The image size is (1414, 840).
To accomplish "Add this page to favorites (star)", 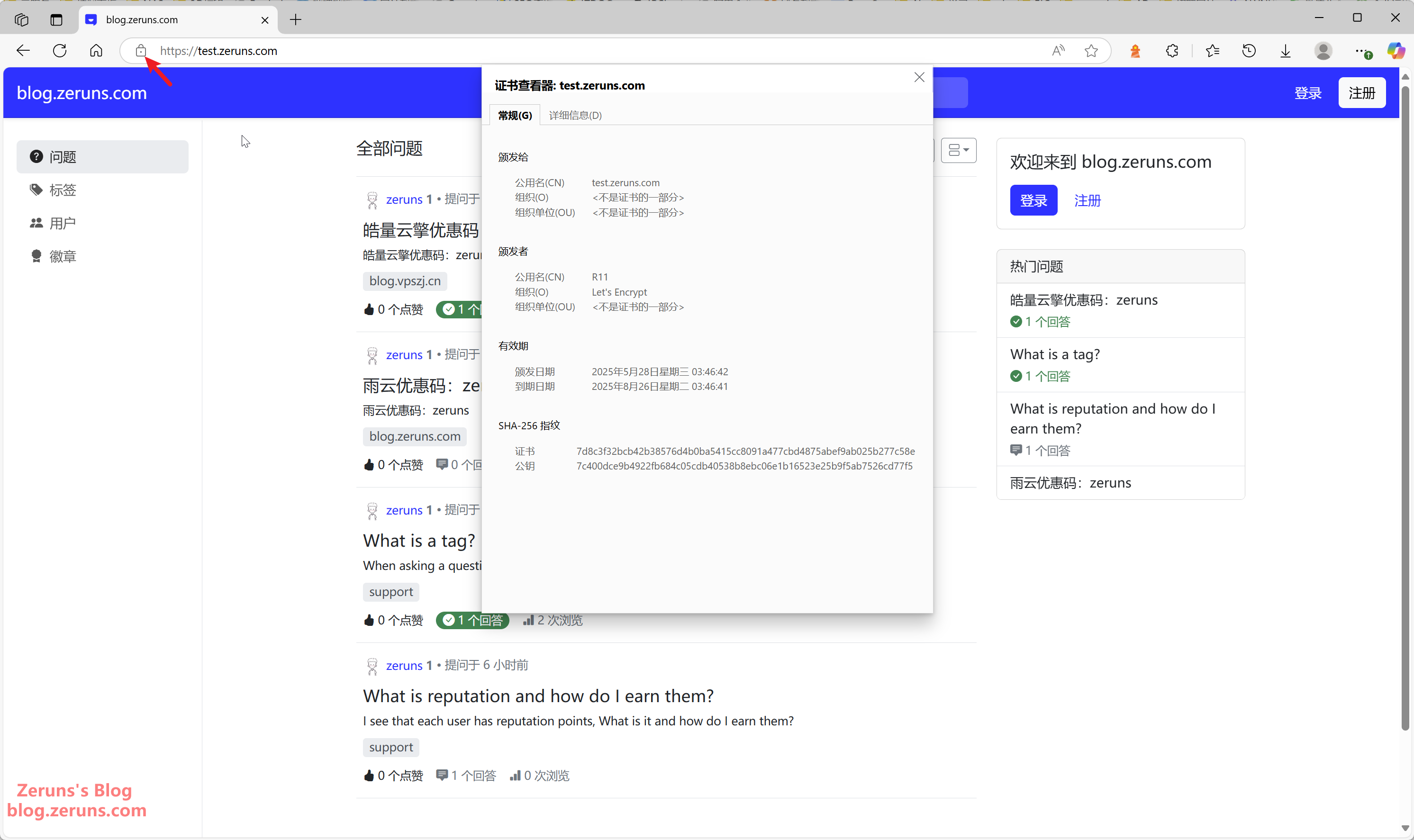I will pos(1091,51).
